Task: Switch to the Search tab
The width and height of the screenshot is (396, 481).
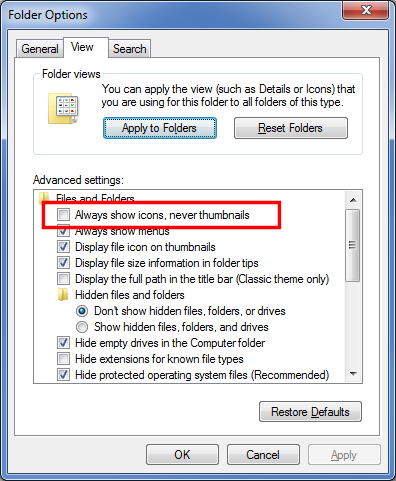Action: [130, 49]
